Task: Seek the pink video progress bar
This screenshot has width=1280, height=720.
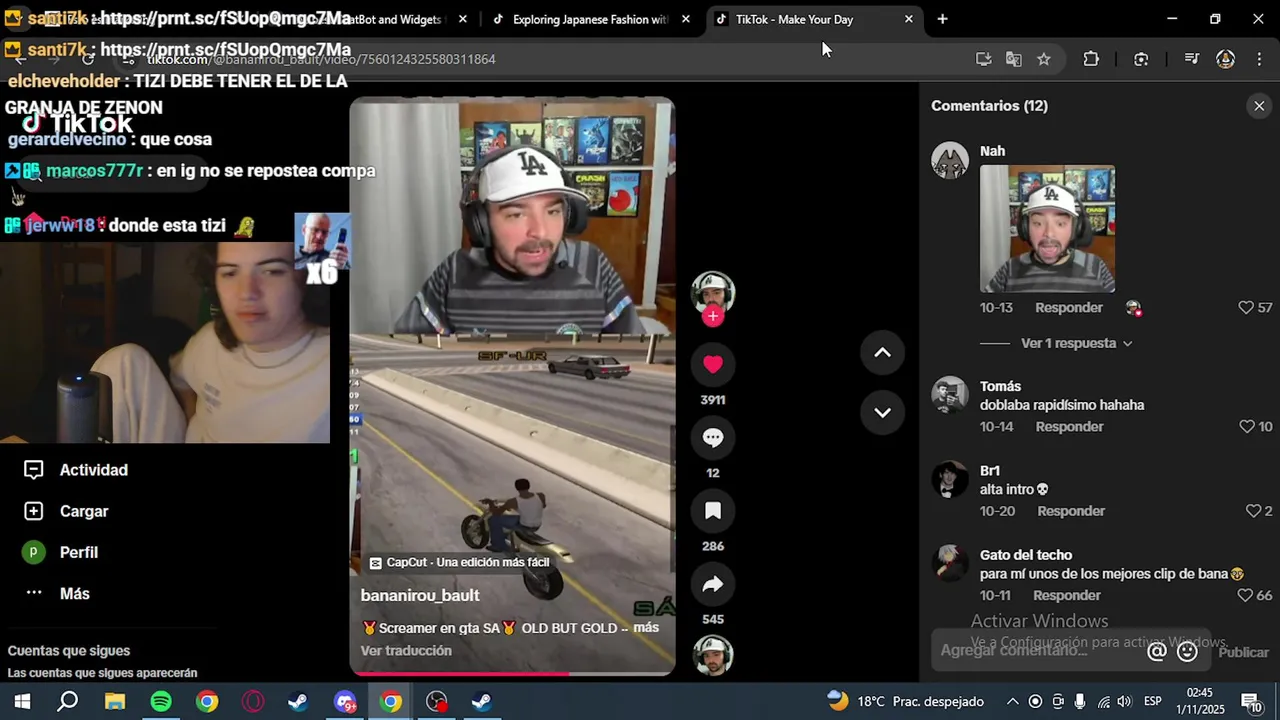Action: pyautogui.click(x=512, y=673)
